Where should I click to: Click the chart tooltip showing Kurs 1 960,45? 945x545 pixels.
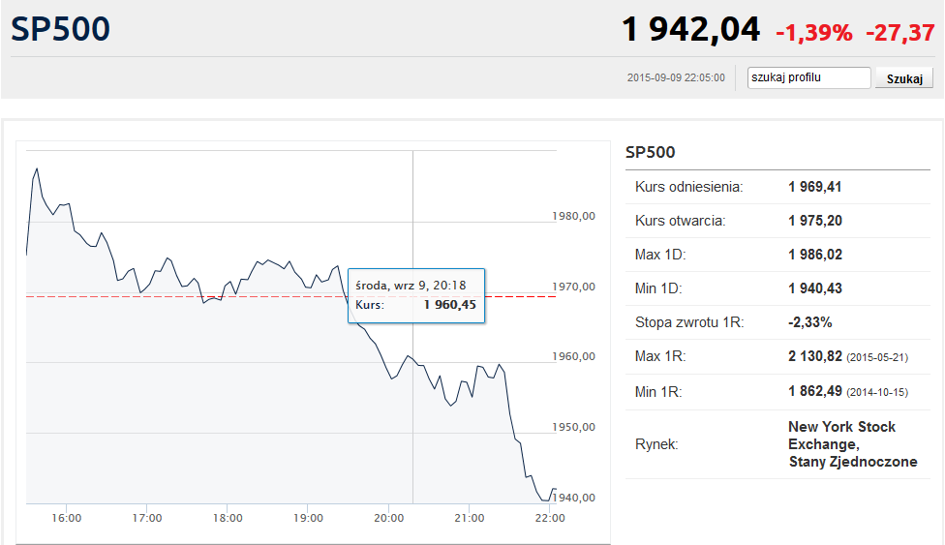click(416, 296)
